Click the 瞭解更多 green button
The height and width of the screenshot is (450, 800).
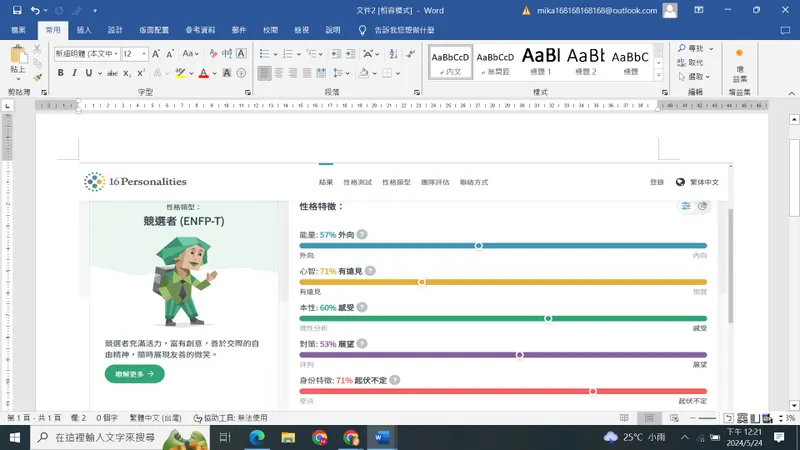[x=134, y=374]
